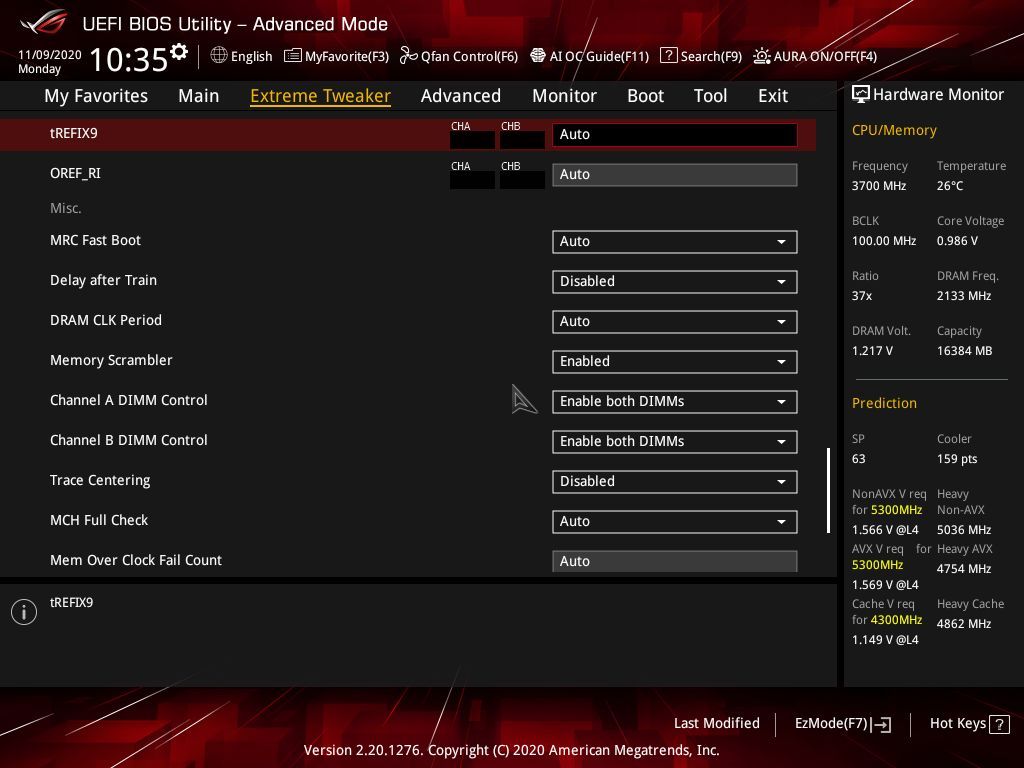Open the Memory Scrambler dropdown

(675, 362)
